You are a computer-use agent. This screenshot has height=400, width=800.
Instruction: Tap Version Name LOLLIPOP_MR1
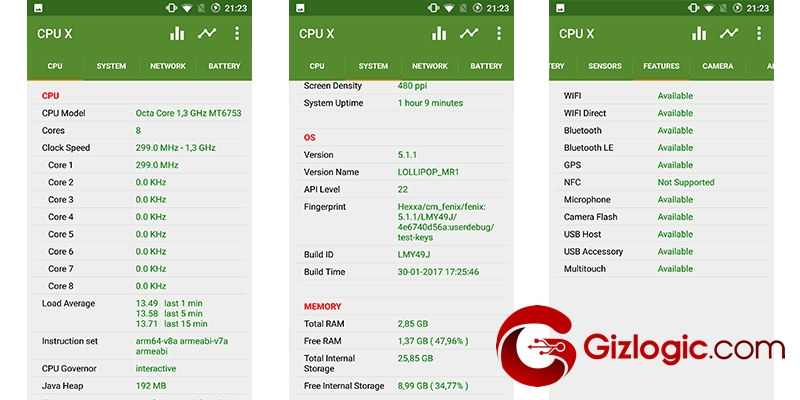pos(428,172)
